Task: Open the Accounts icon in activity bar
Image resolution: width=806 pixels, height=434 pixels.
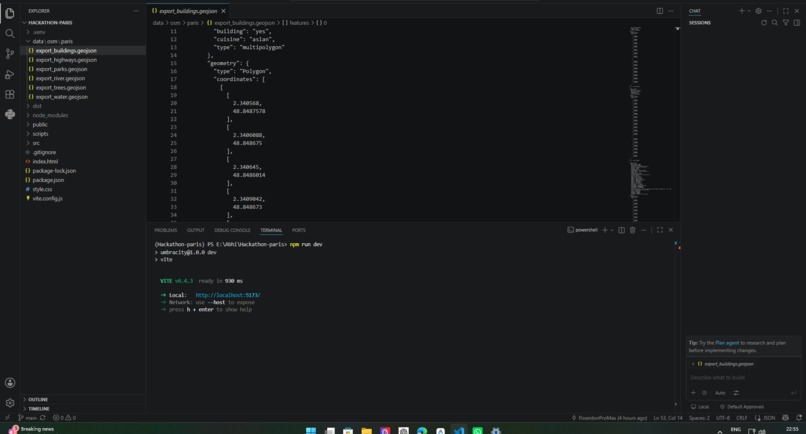Action: pos(10,383)
